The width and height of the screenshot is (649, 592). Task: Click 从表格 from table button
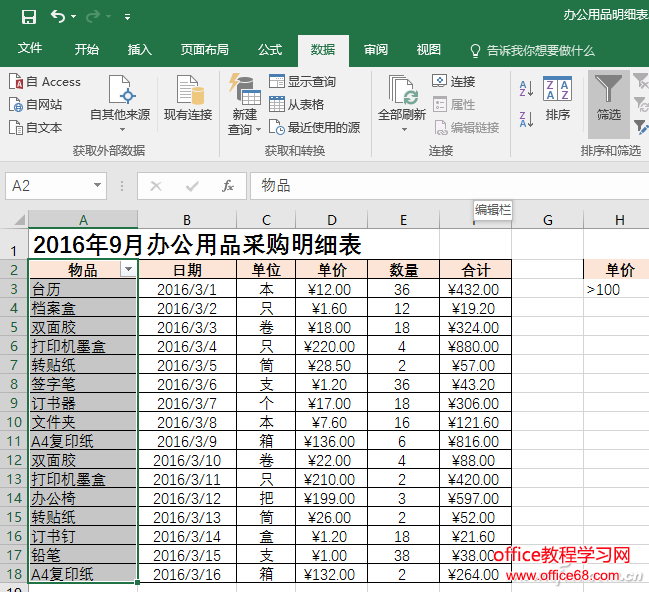coord(296,104)
